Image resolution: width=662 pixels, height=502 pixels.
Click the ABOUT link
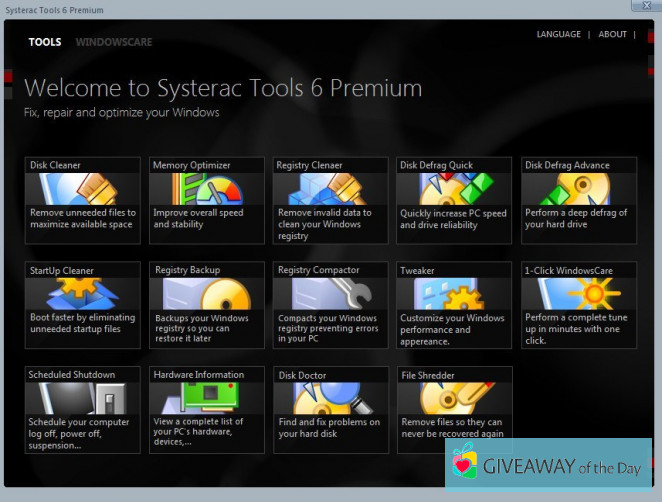[612, 34]
